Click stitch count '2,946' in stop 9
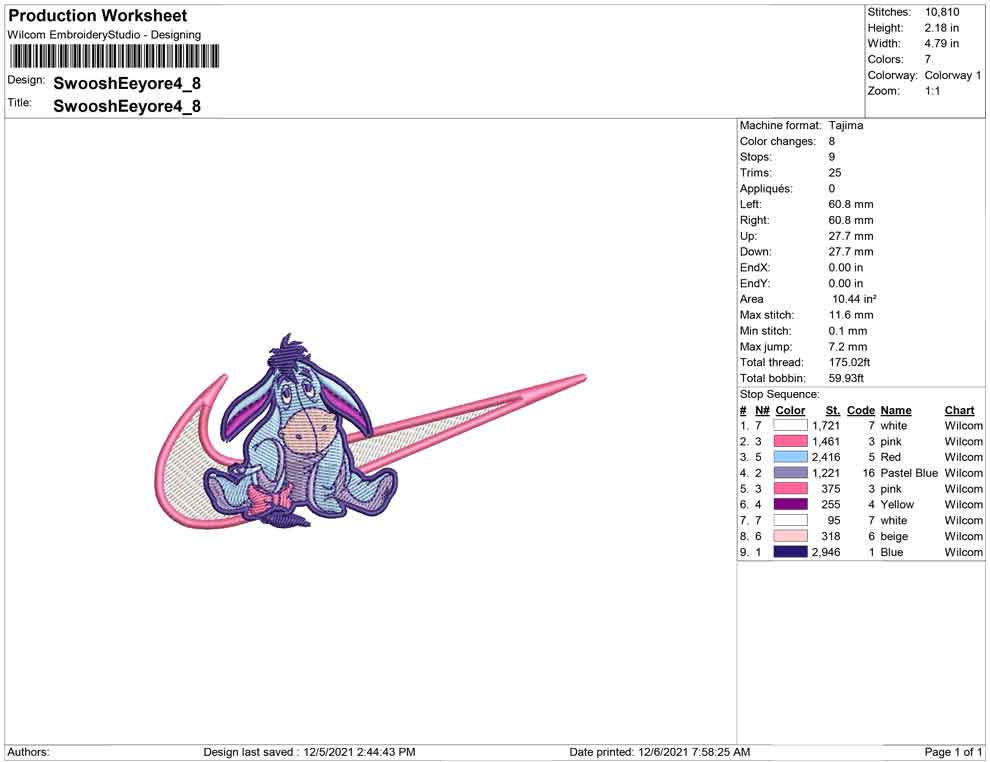Viewport: 990px width, 762px height. (826, 552)
